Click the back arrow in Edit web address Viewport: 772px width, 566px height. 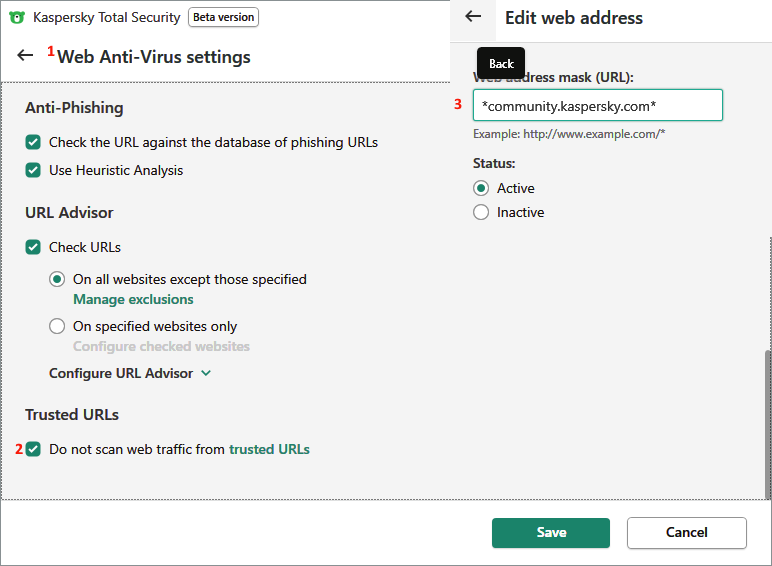(x=474, y=17)
